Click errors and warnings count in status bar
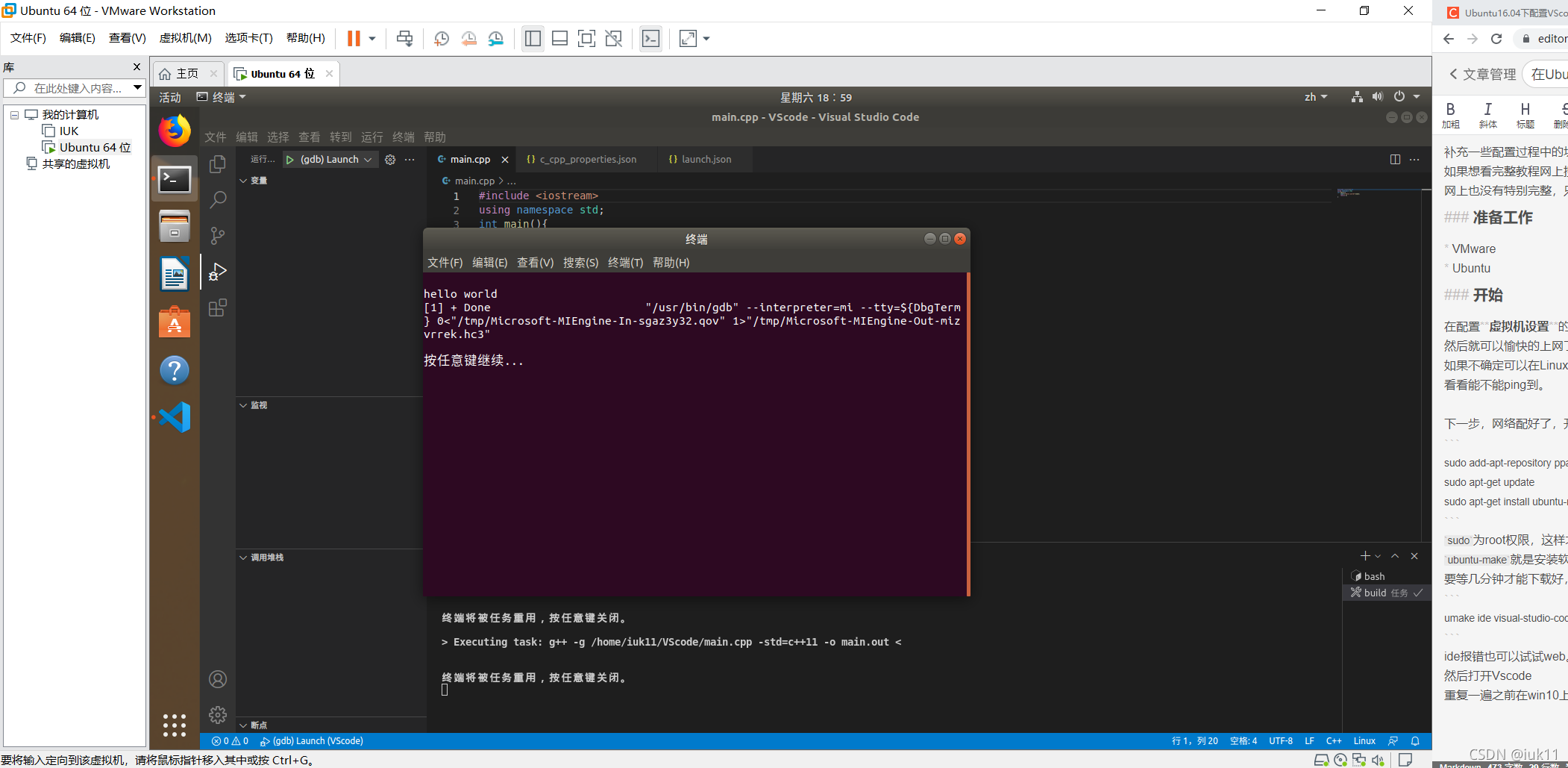 [230, 741]
